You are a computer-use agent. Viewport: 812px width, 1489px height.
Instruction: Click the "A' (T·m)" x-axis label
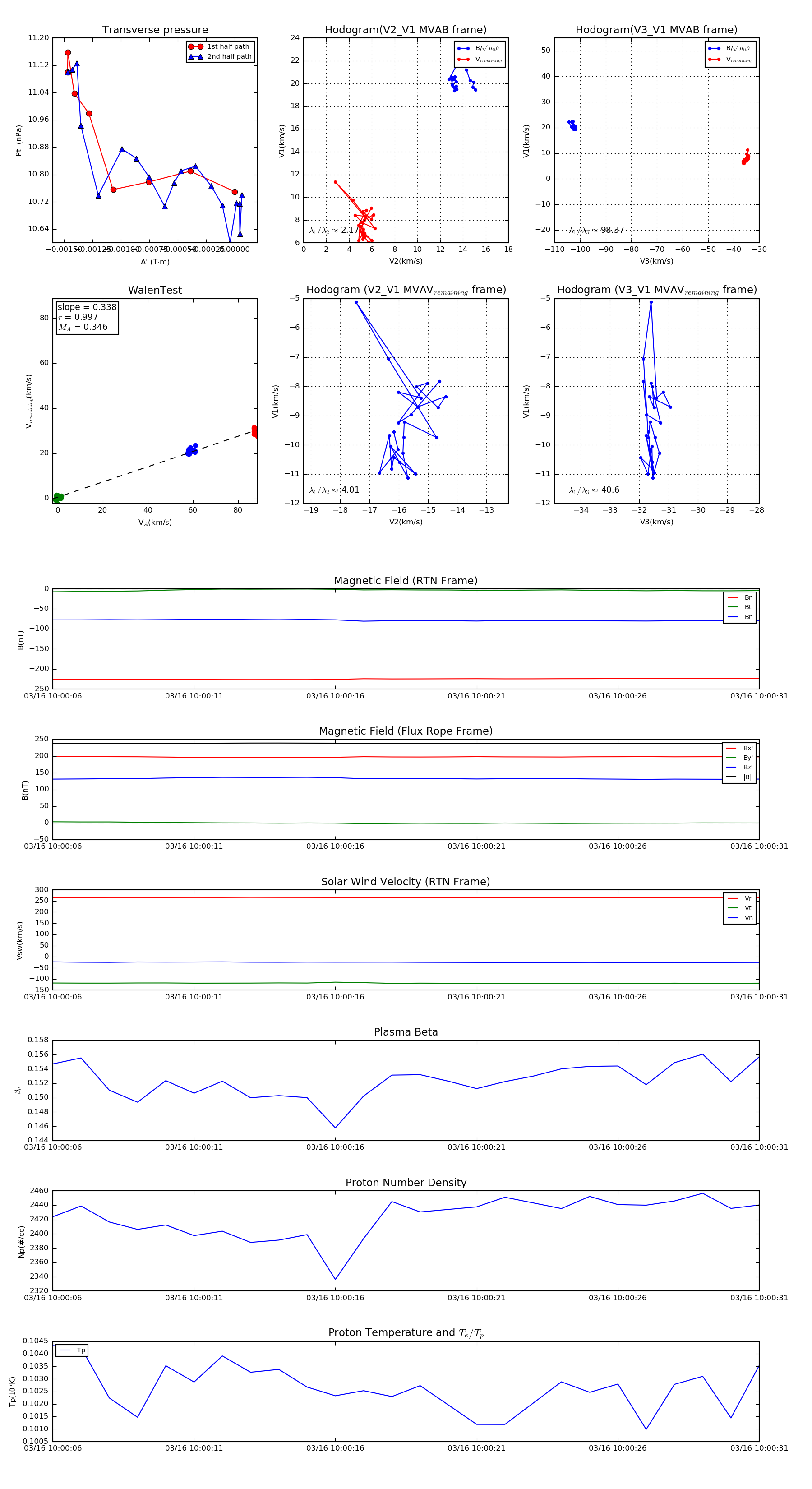155,262
